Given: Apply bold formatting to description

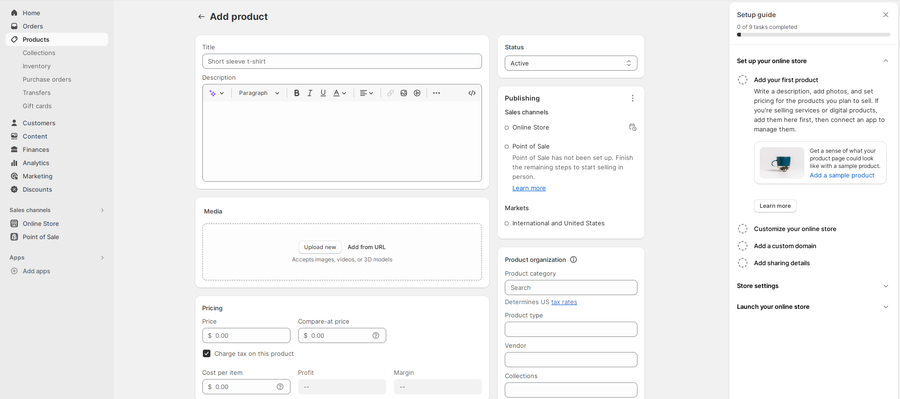Looking at the screenshot, I should click(x=297, y=93).
